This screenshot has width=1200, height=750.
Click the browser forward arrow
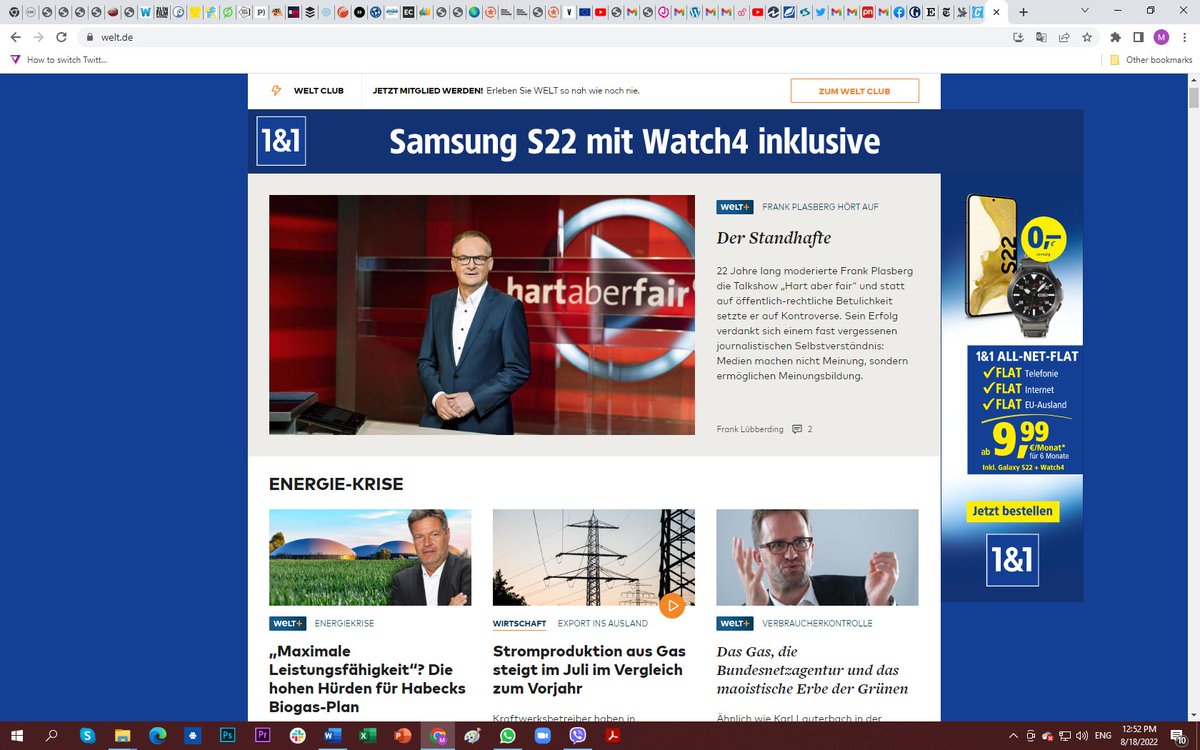click(x=38, y=37)
